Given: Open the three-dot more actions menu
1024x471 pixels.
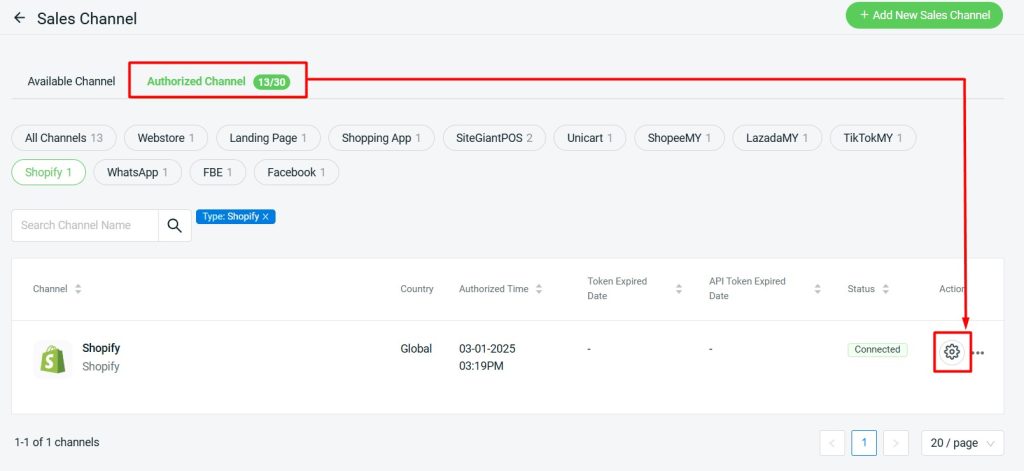Looking at the screenshot, I should (x=979, y=352).
